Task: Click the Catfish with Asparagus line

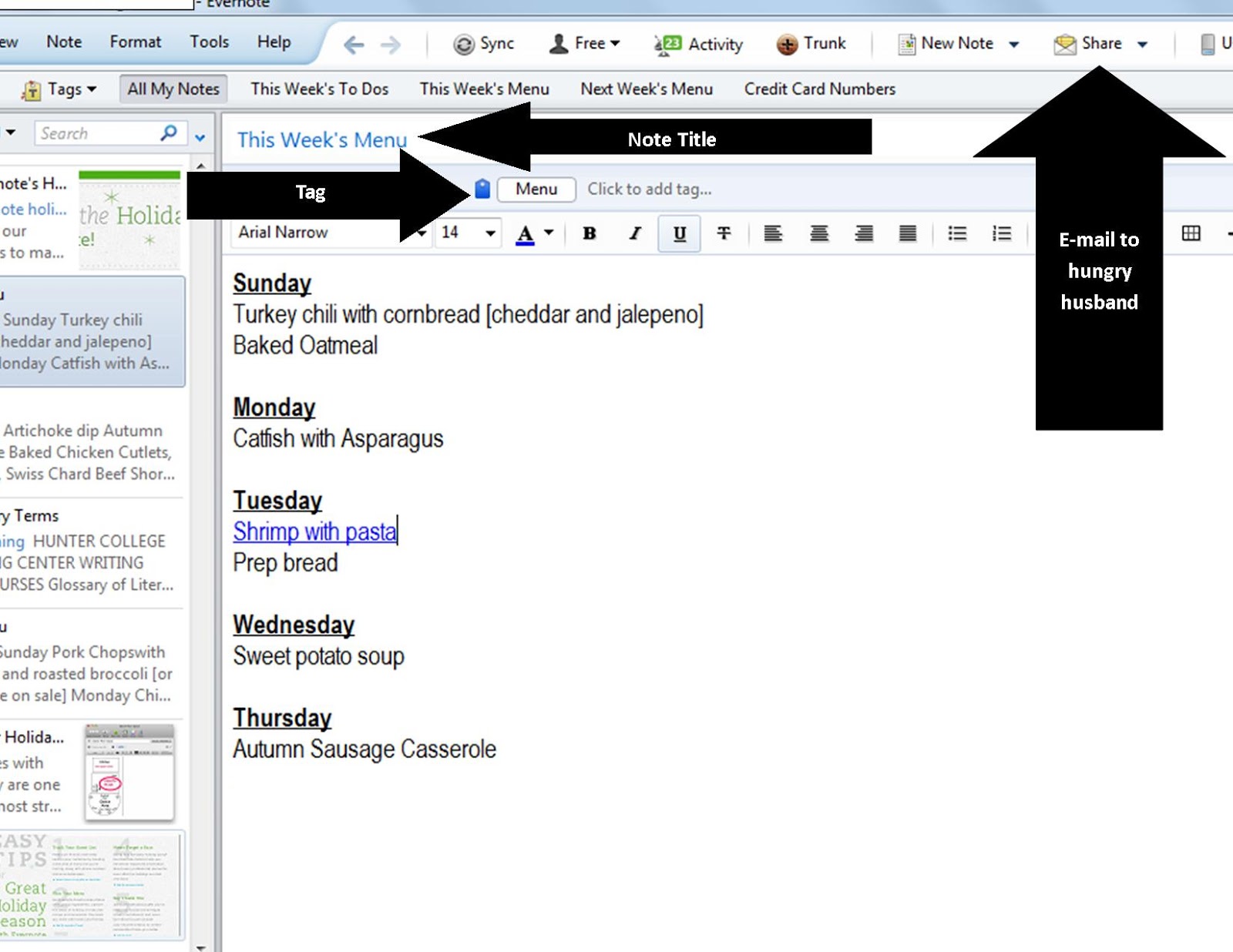Action: (x=338, y=439)
